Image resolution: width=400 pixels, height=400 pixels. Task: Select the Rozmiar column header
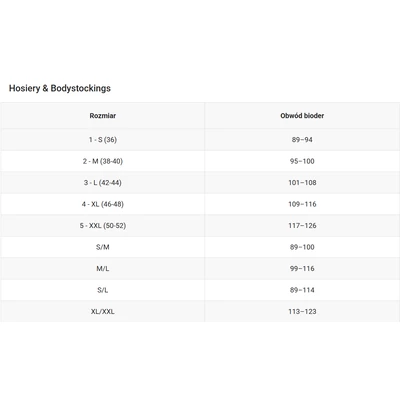103,116
